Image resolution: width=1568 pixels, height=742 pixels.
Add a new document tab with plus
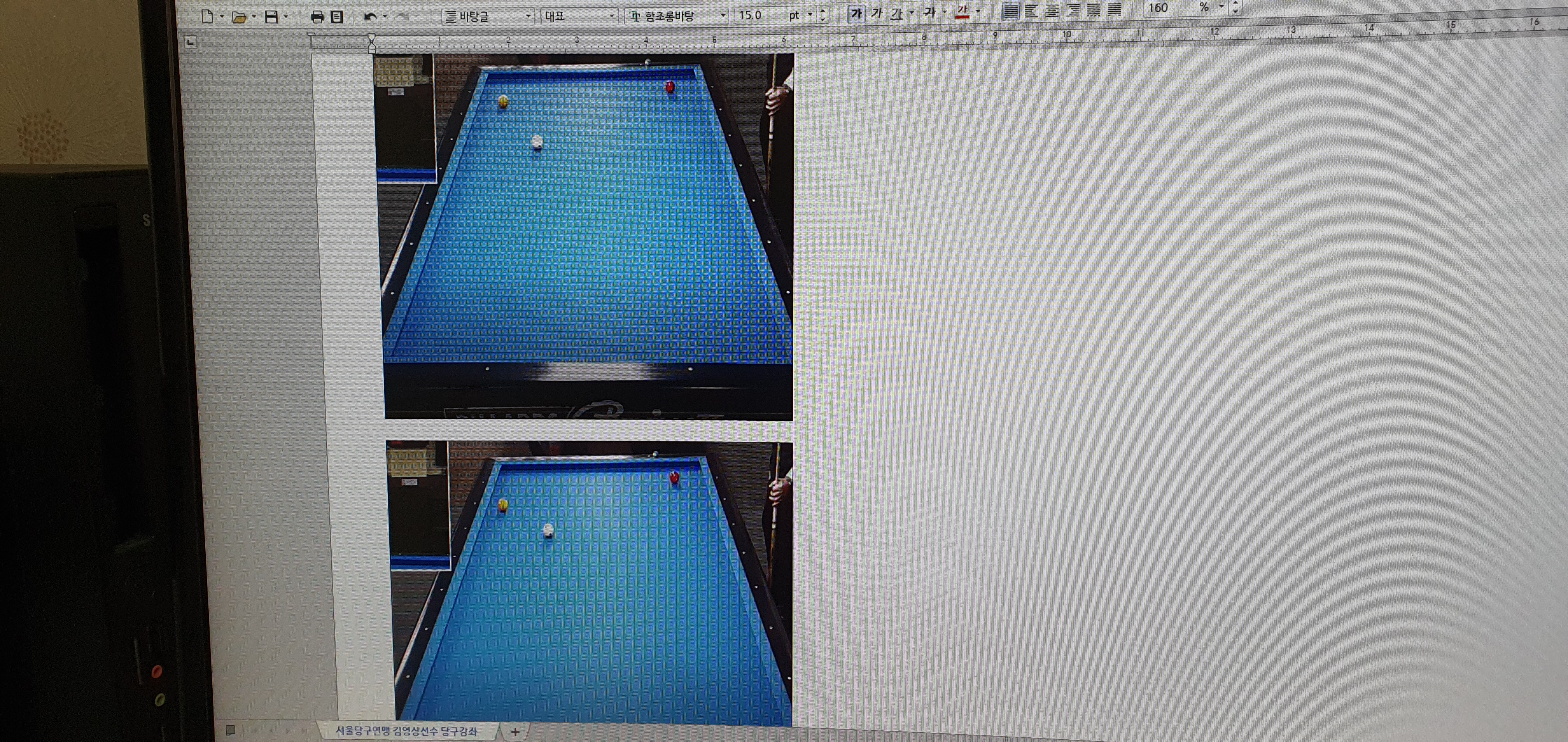click(515, 731)
